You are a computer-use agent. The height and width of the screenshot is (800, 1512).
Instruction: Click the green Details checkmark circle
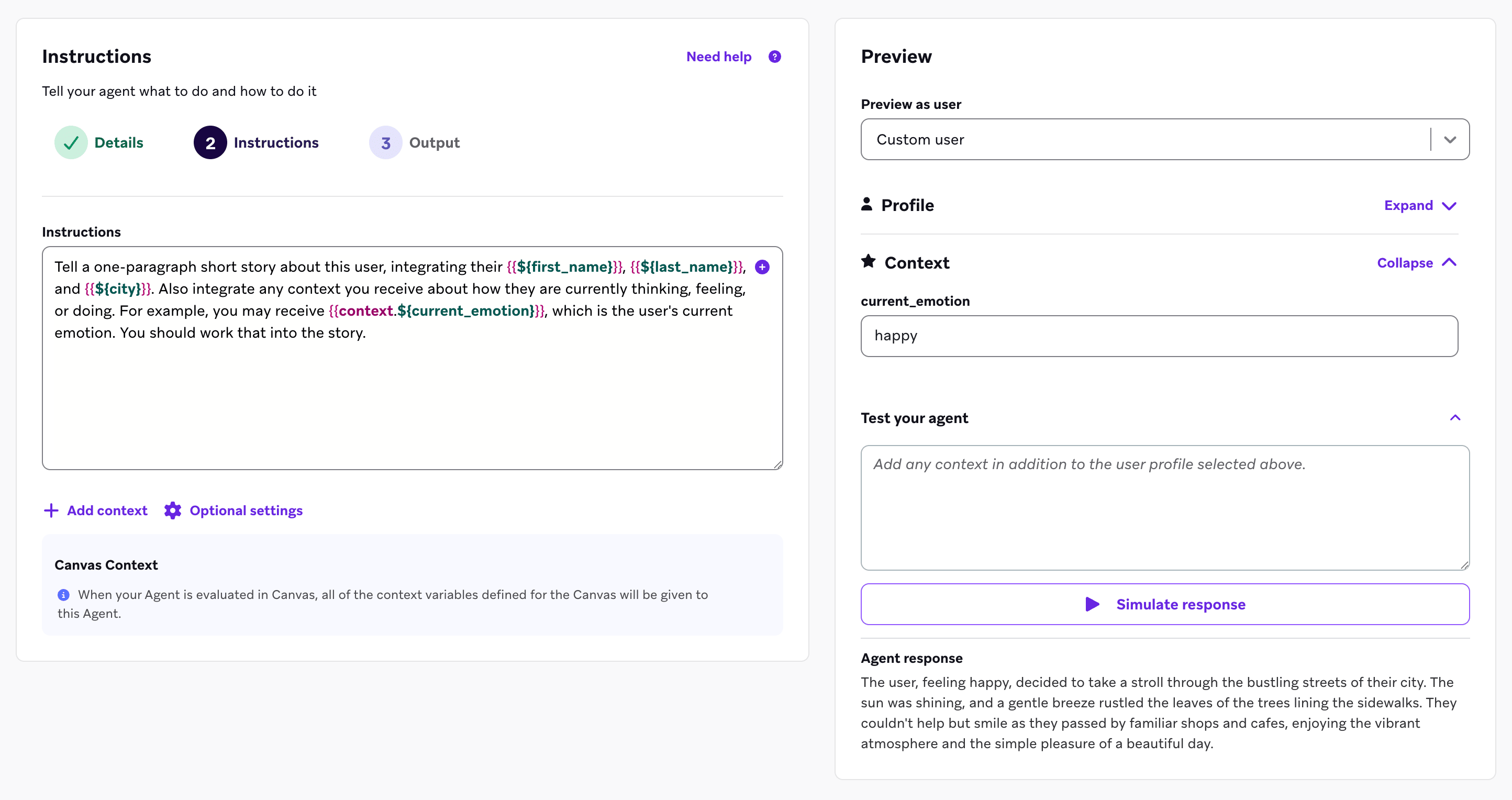click(x=71, y=142)
